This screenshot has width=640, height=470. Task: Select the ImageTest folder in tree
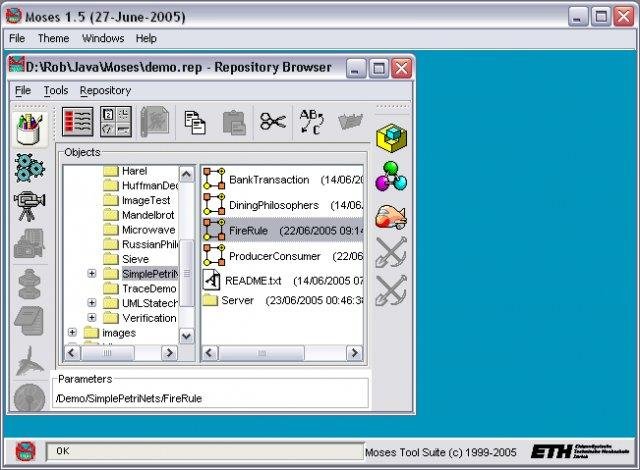point(136,200)
